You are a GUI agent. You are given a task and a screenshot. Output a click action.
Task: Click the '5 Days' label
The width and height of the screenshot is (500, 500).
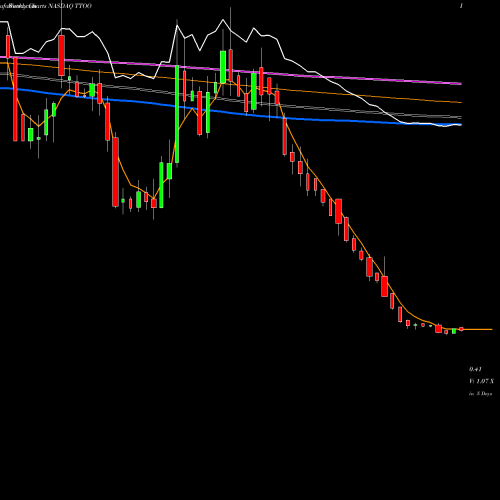coord(484,394)
